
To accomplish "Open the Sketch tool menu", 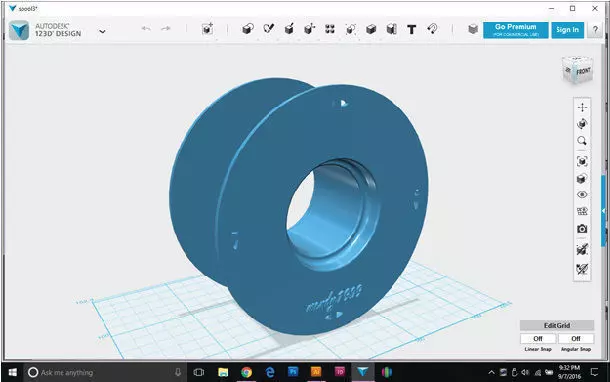I will point(268,29).
